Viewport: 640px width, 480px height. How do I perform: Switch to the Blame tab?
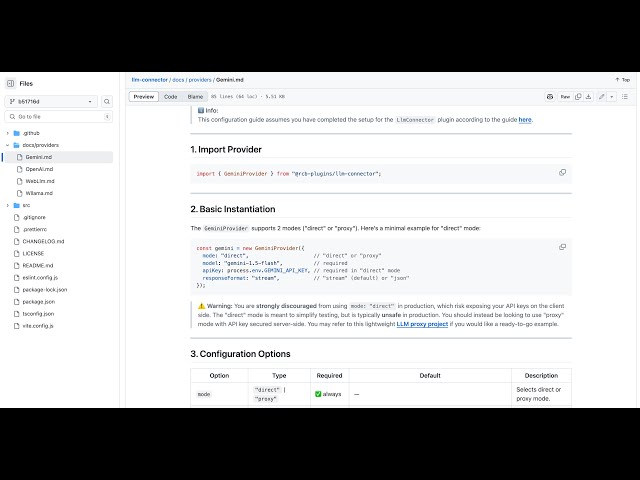(195, 97)
